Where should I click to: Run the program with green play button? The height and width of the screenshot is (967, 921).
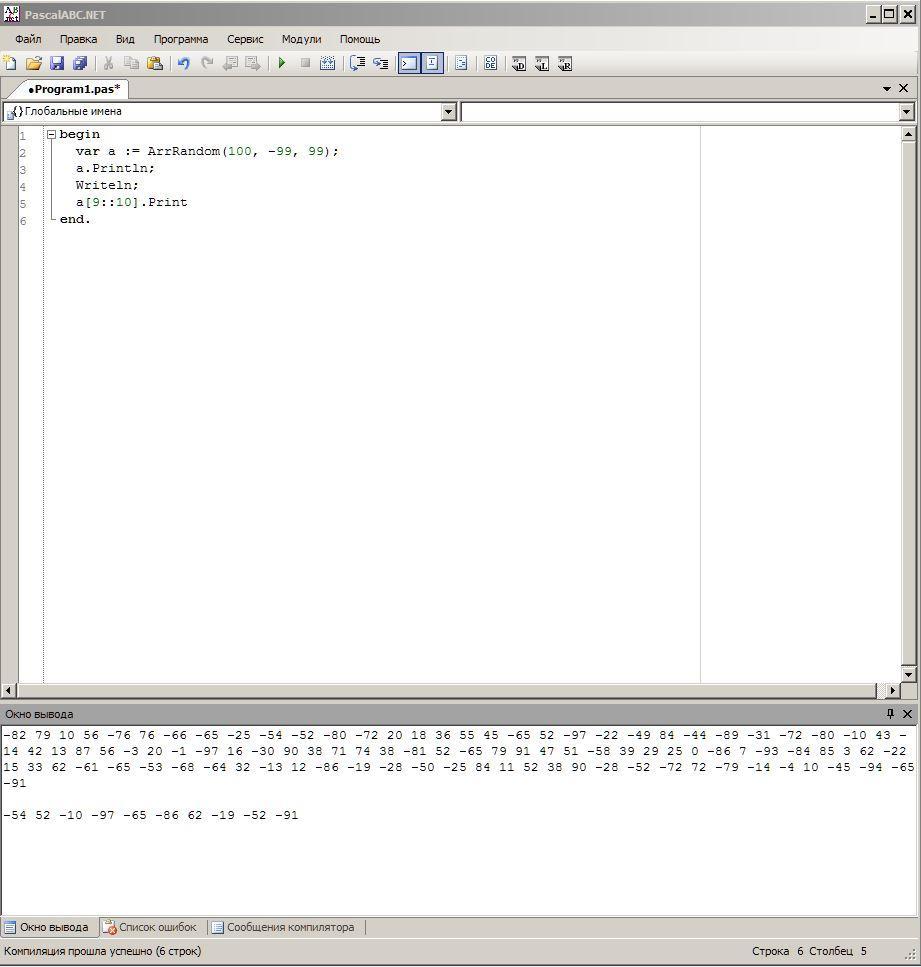tap(282, 63)
